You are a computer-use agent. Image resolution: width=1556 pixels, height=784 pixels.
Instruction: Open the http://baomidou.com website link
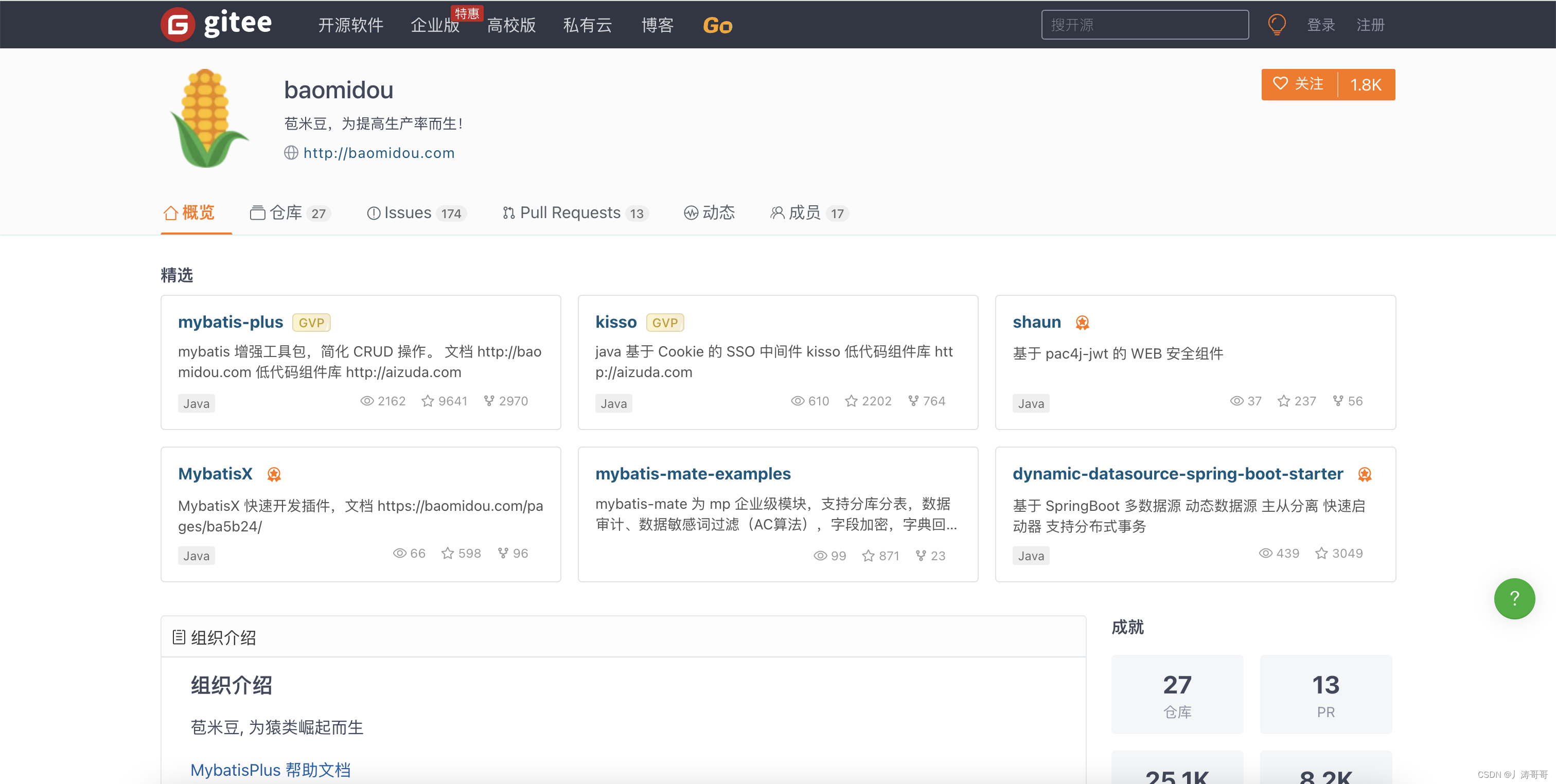pyautogui.click(x=378, y=153)
